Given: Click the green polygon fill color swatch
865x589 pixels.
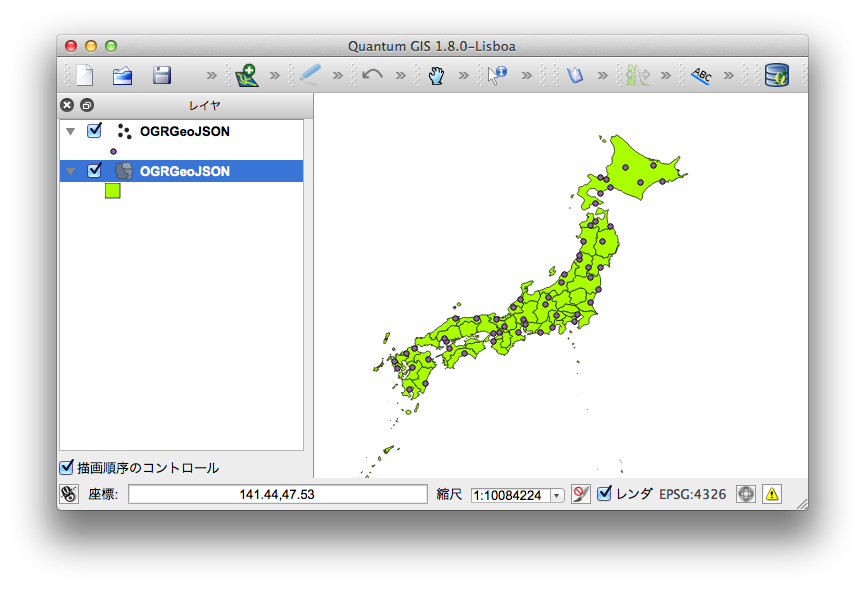Looking at the screenshot, I should (x=113, y=190).
